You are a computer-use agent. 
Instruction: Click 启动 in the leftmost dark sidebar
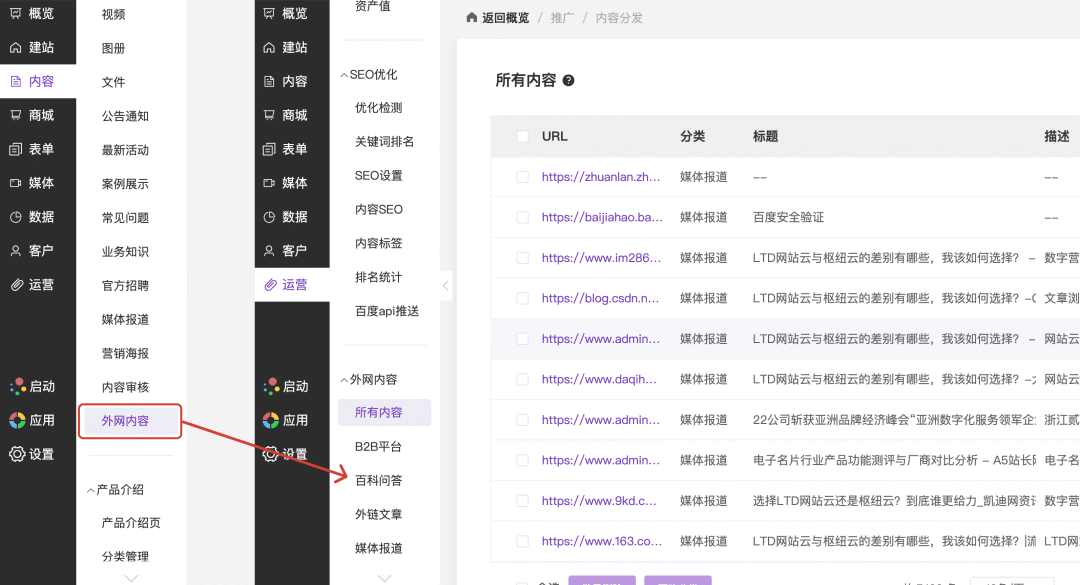click(32, 387)
